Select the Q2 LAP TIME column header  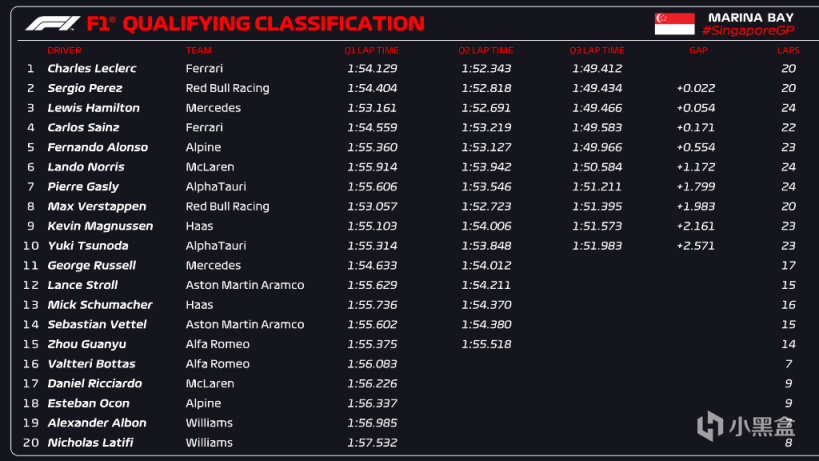pyautogui.click(x=486, y=50)
